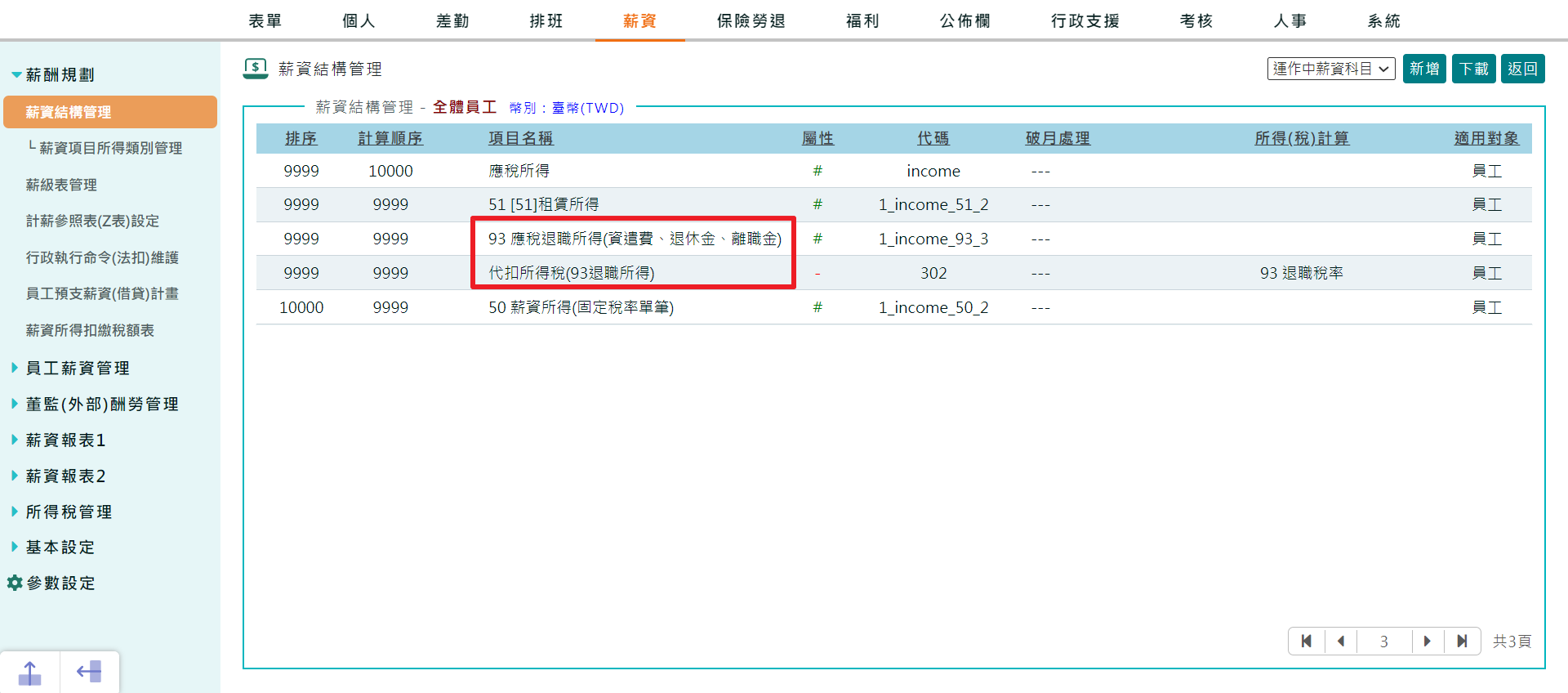Viewport: 1568px width, 693px height.
Task: Go to the previous page
Action: pos(1341,642)
